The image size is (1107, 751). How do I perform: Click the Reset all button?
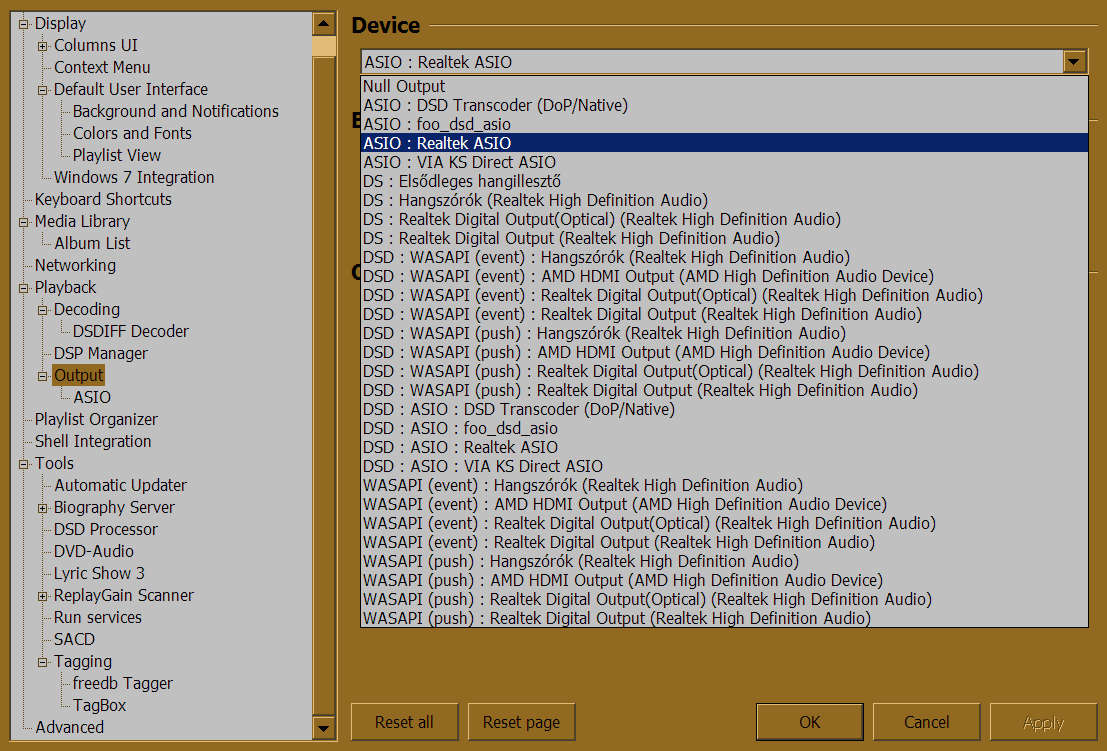[x=405, y=722]
